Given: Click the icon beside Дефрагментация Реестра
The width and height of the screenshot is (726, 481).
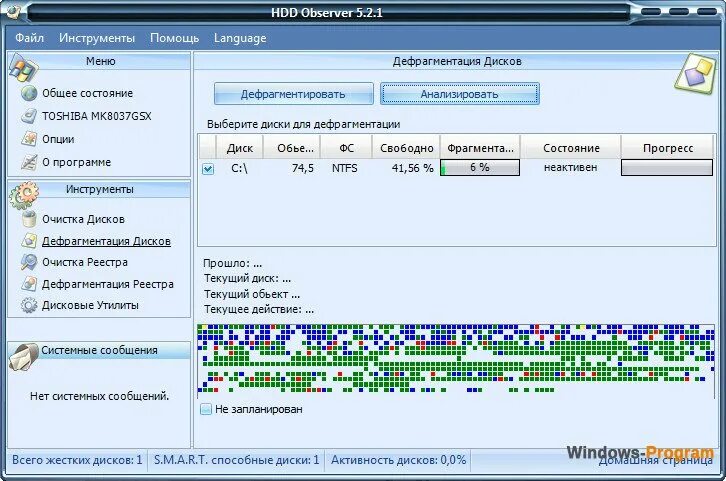Looking at the screenshot, I should pyautogui.click(x=29, y=284).
